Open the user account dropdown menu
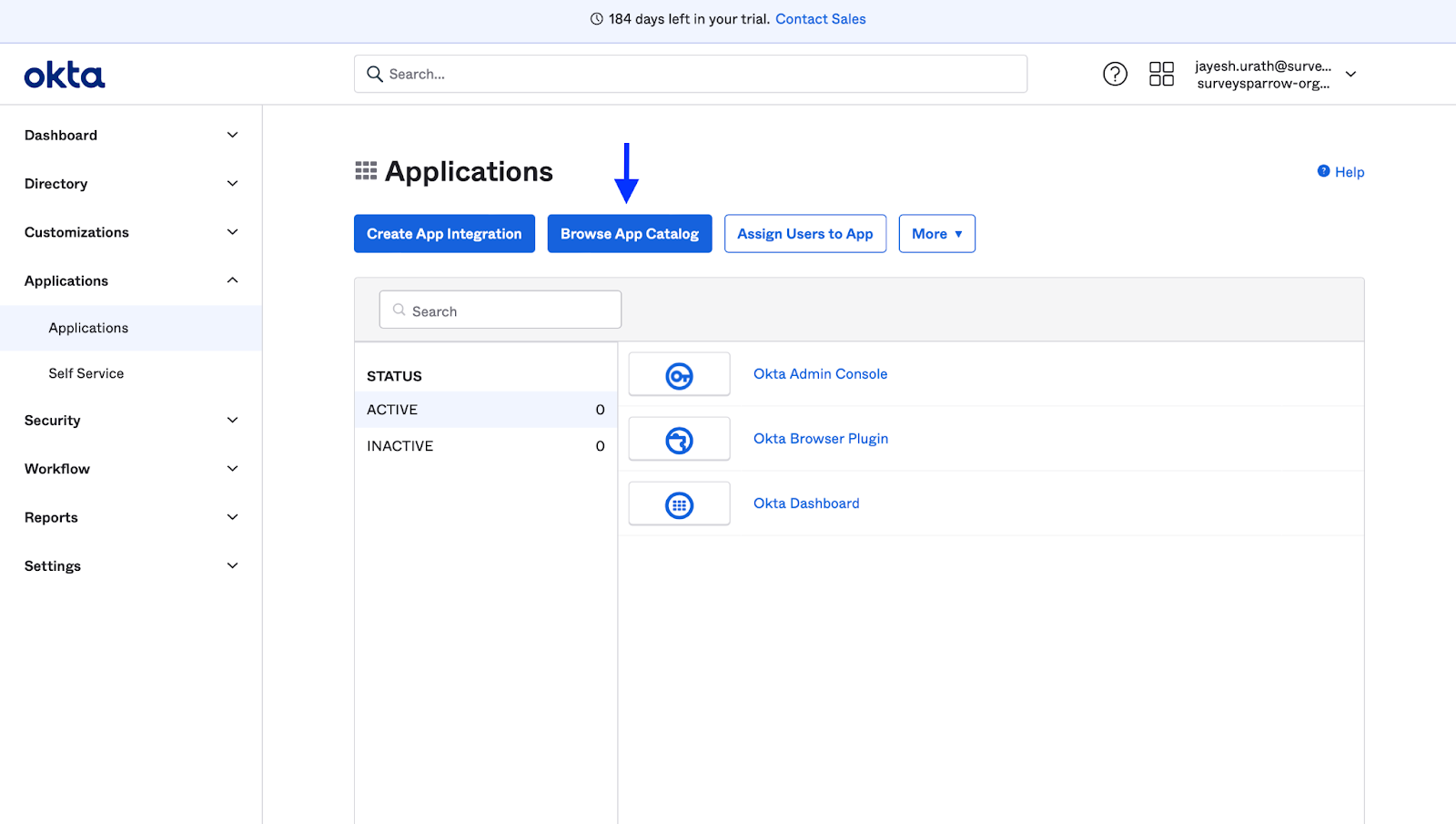Viewport: 1456px width, 824px height. [x=1276, y=75]
